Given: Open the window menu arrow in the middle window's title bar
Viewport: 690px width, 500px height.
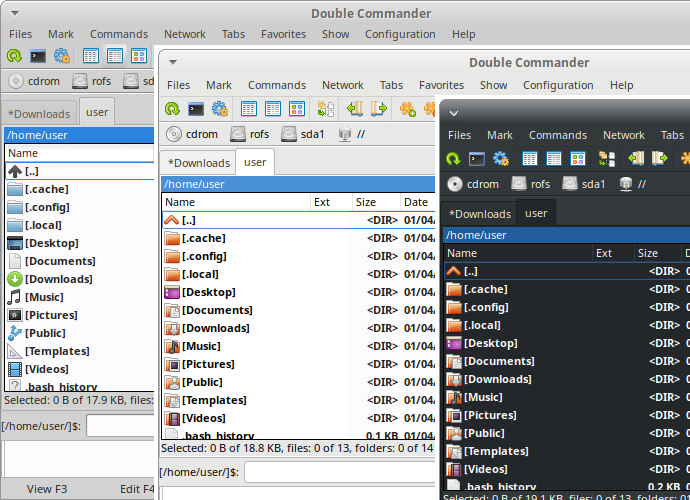Looking at the screenshot, I should pos(172,62).
